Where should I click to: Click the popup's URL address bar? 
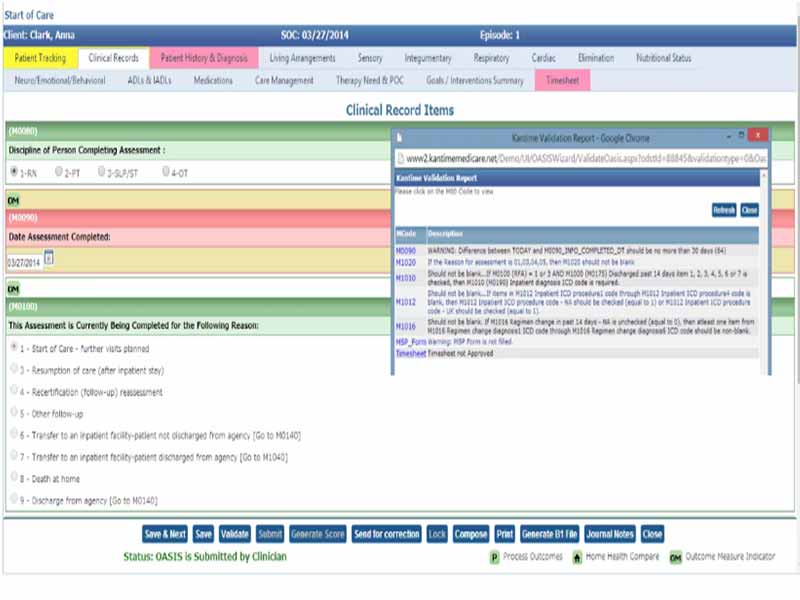[585, 157]
